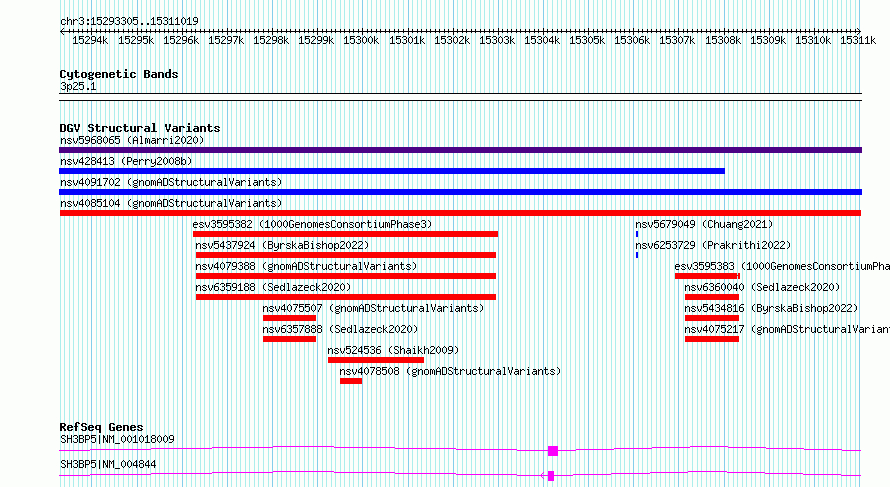The height and width of the screenshot is (487, 890).
Task: Click the small blue mark under nsv5679049
Action: pyautogui.click(x=637, y=234)
